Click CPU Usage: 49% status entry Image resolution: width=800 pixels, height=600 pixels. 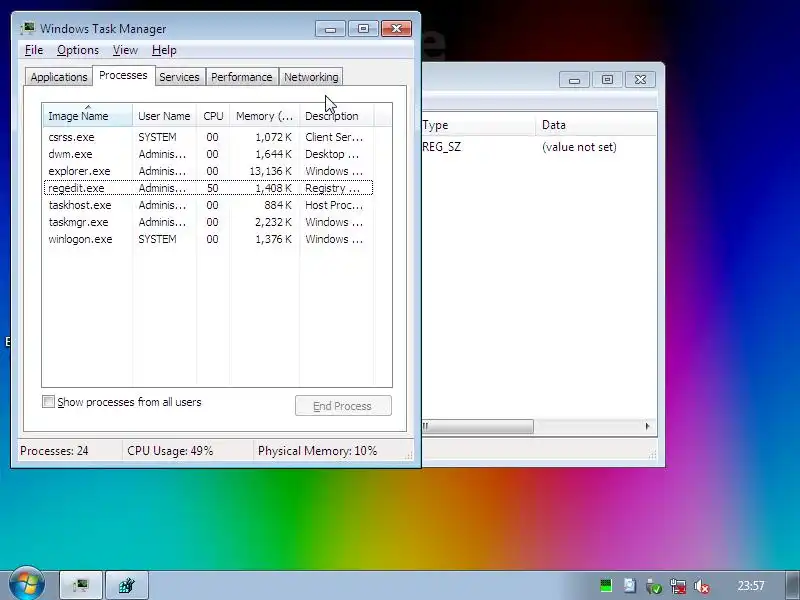(x=170, y=451)
